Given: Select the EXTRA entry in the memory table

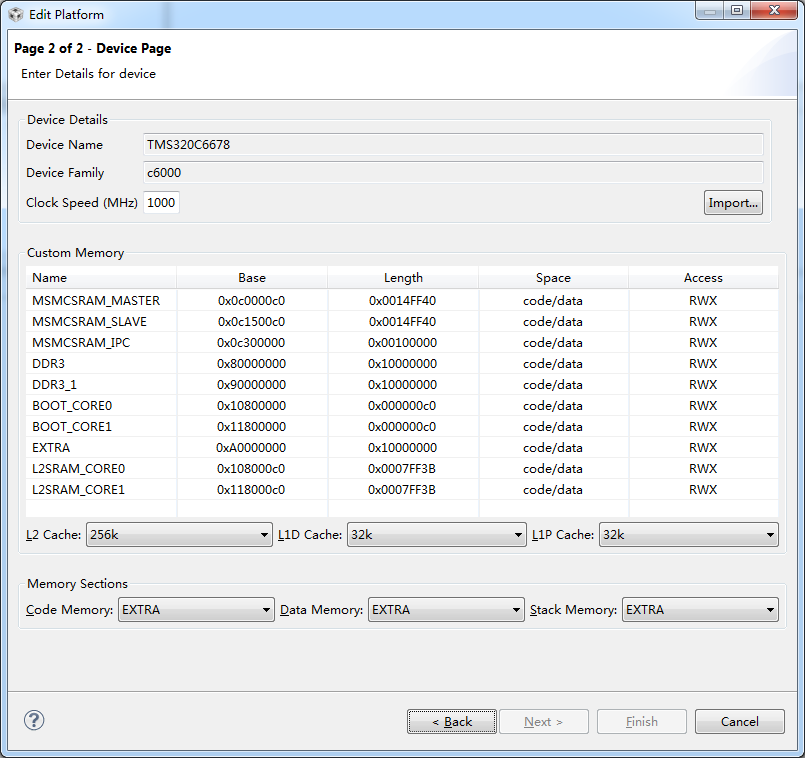Looking at the screenshot, I should pos(51,448).
